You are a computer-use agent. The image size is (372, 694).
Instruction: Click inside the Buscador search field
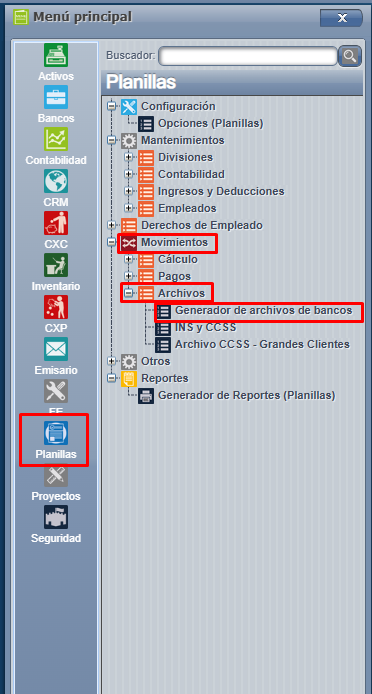[x=248, y=56]
